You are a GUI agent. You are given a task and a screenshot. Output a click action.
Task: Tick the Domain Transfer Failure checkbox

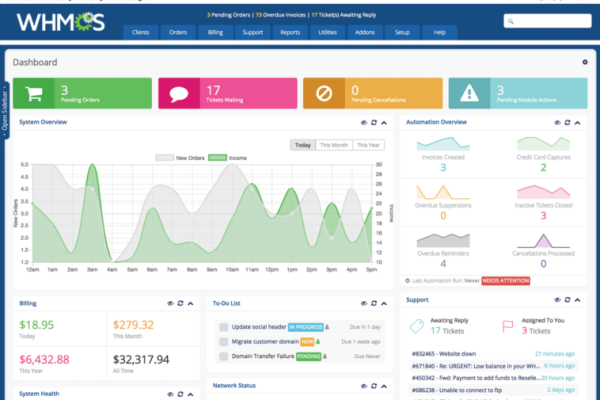(223, 355)
